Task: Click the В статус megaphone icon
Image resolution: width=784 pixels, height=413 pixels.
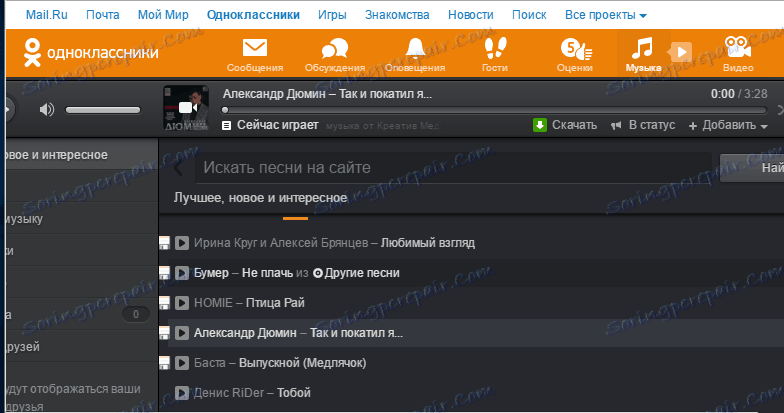Action: pyautogui.click(x=616, y=126)
